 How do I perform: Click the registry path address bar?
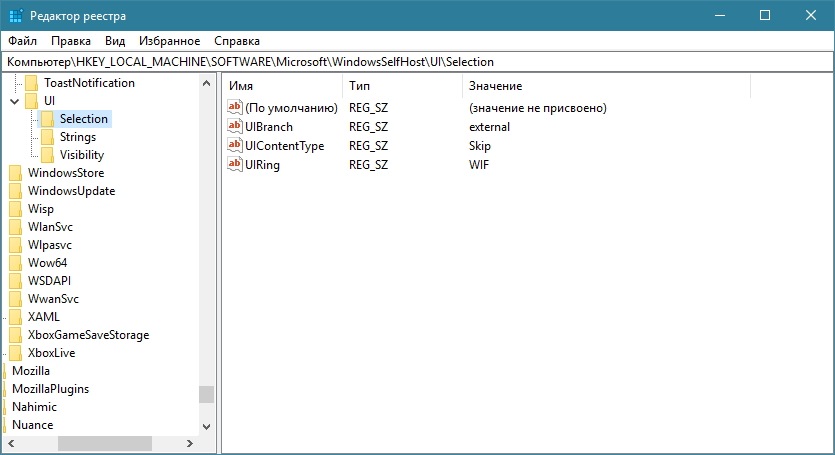click(418, 62)
